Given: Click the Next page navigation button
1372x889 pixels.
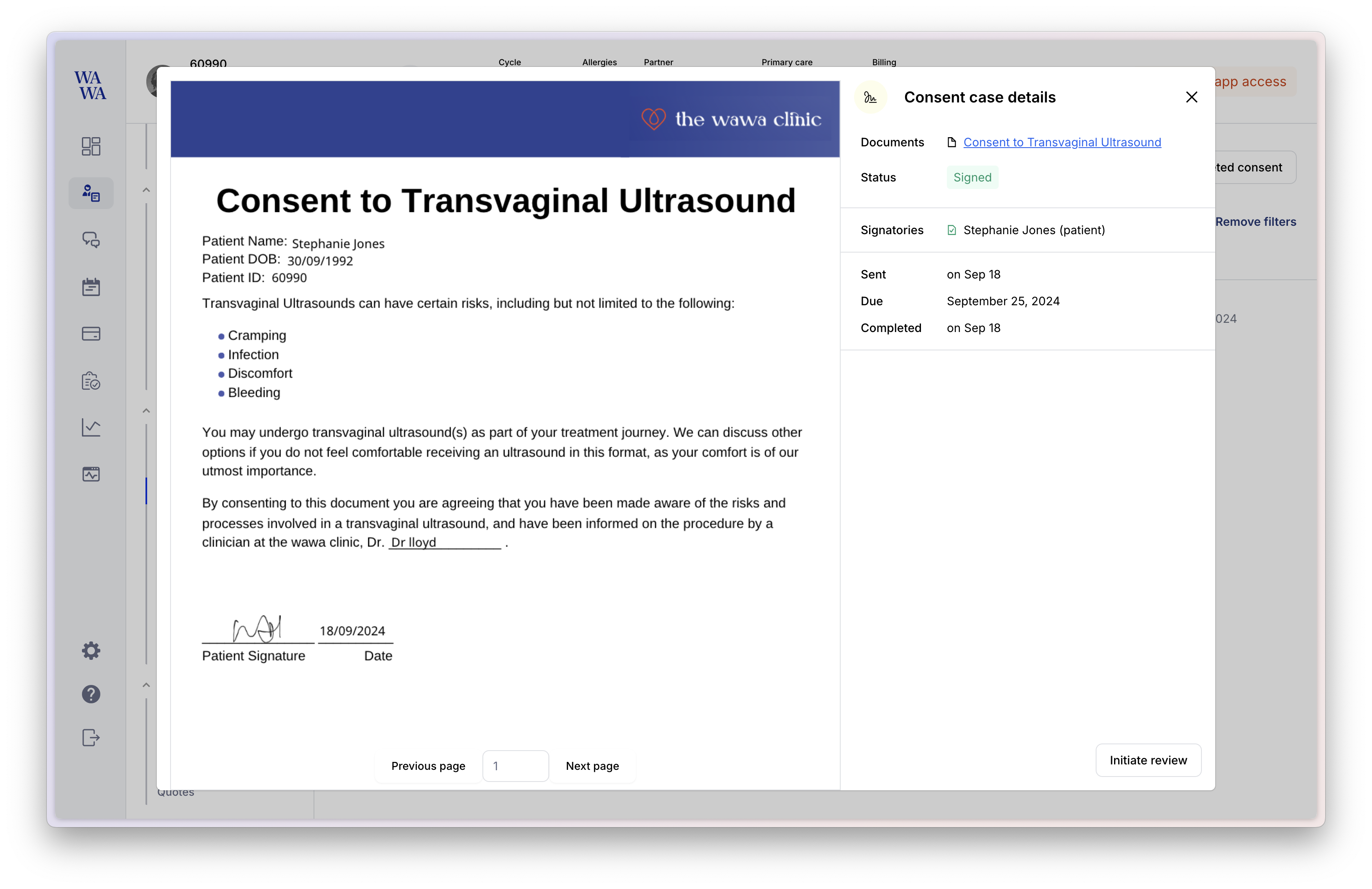Looking at the screenshot, I should pyautogui.click(x=592, y=765).
